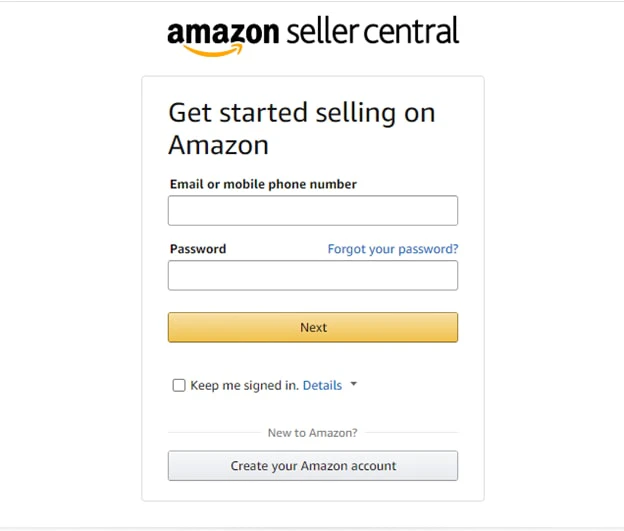Expand the Details dropdown arrow
The height and width of the screenshot is (531, 624).
pos(353,384)
